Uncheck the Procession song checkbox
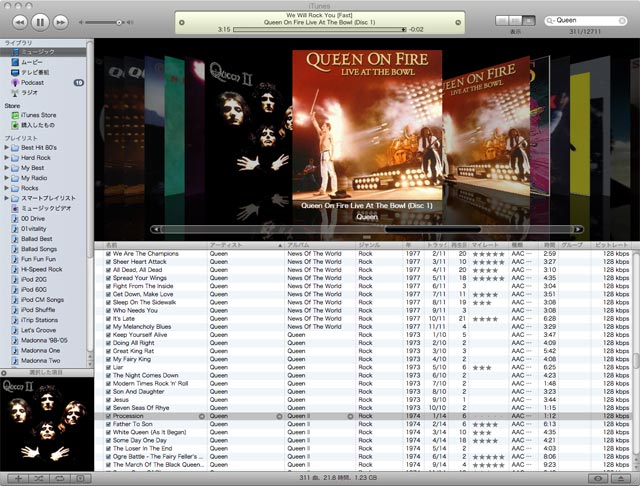The image size is (640, 486). click(109, 416)
